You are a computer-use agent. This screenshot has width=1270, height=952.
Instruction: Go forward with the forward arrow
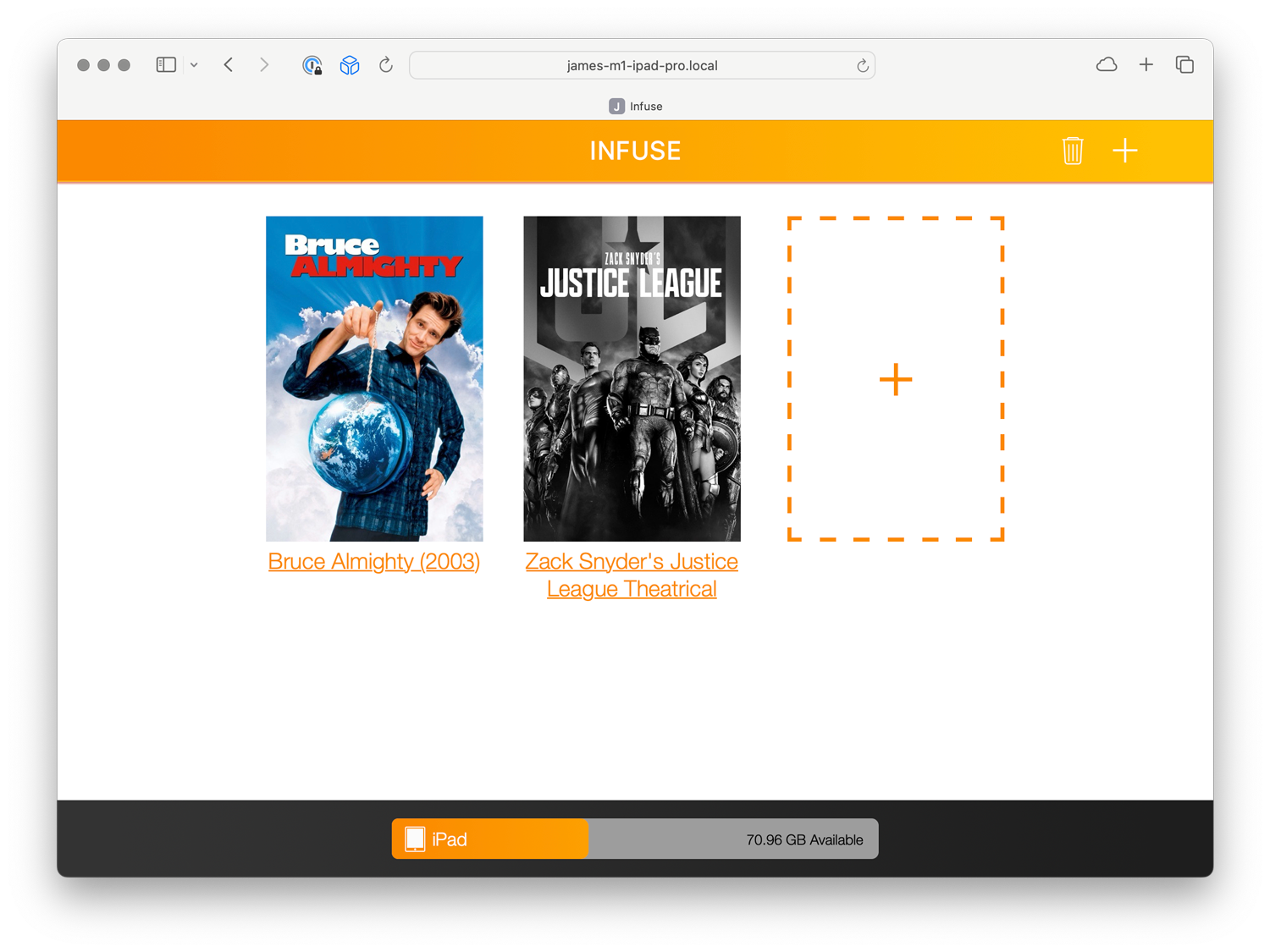[x=264, y=65]
